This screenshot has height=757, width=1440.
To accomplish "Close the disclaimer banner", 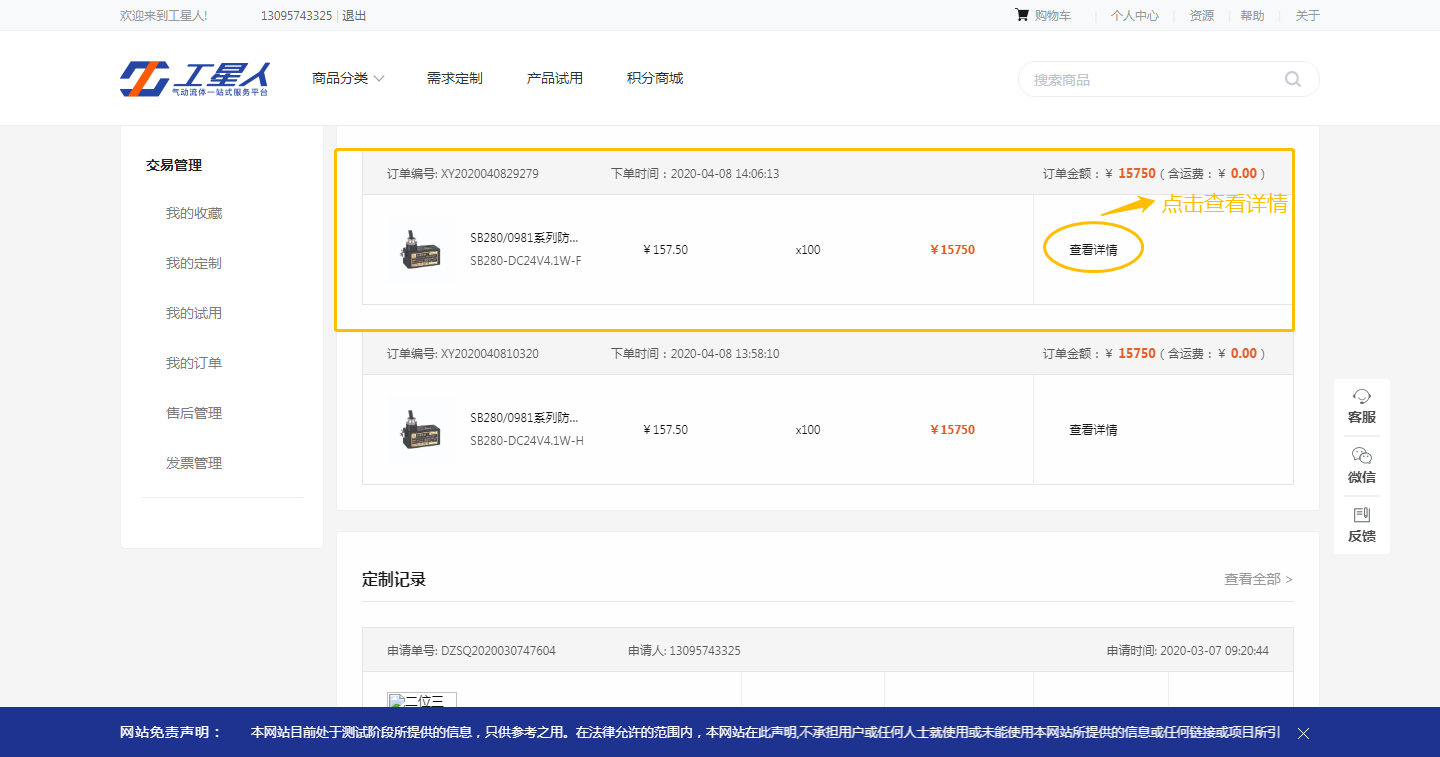I will 1303,733.
